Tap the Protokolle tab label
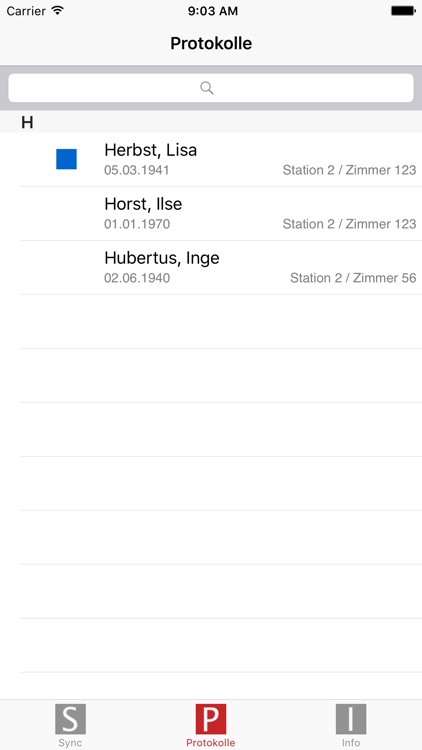 [211, 743]
